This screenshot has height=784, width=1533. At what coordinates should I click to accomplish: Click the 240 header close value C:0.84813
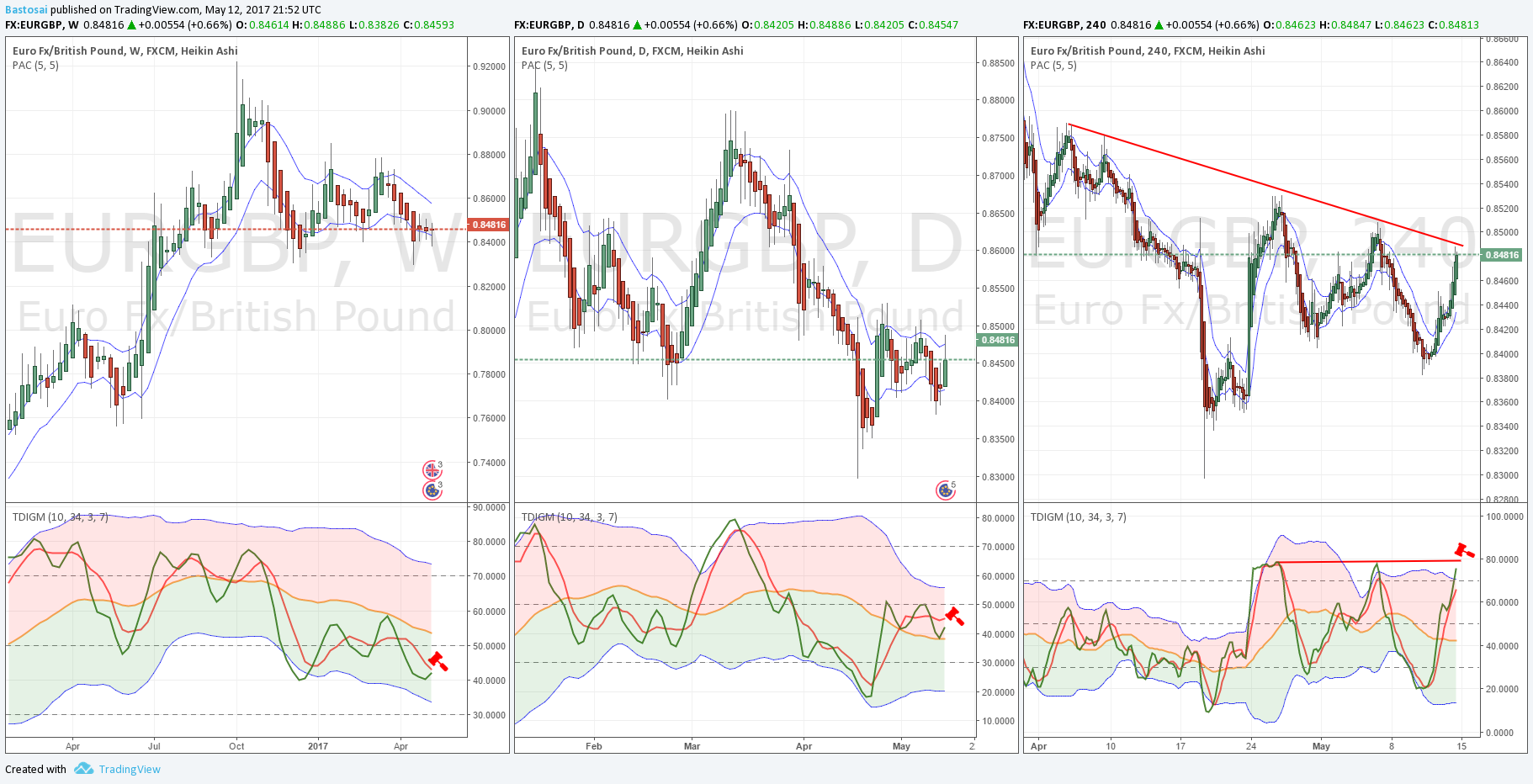click(x=1453, y=24)
